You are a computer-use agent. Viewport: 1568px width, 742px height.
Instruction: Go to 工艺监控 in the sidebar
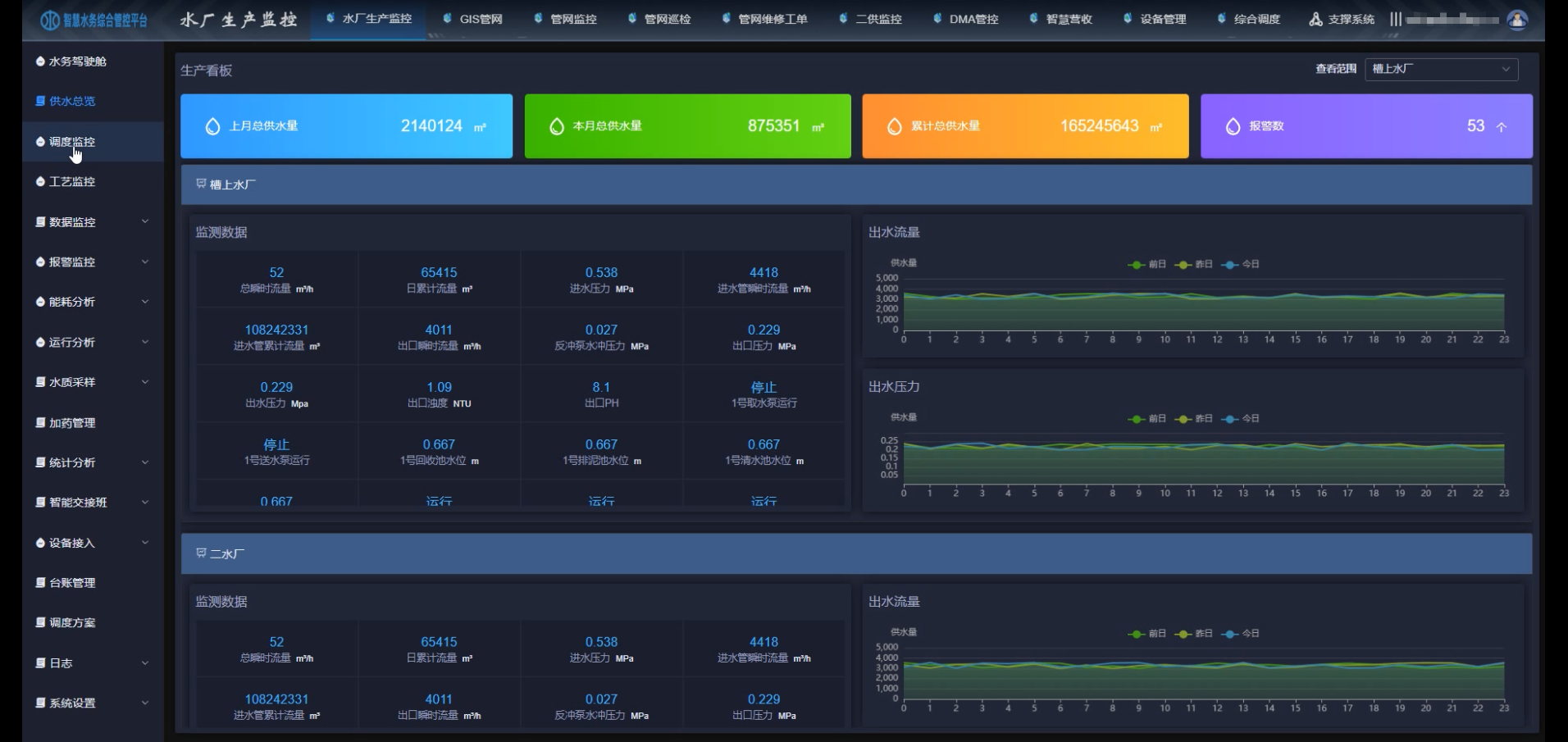point(71,181)
